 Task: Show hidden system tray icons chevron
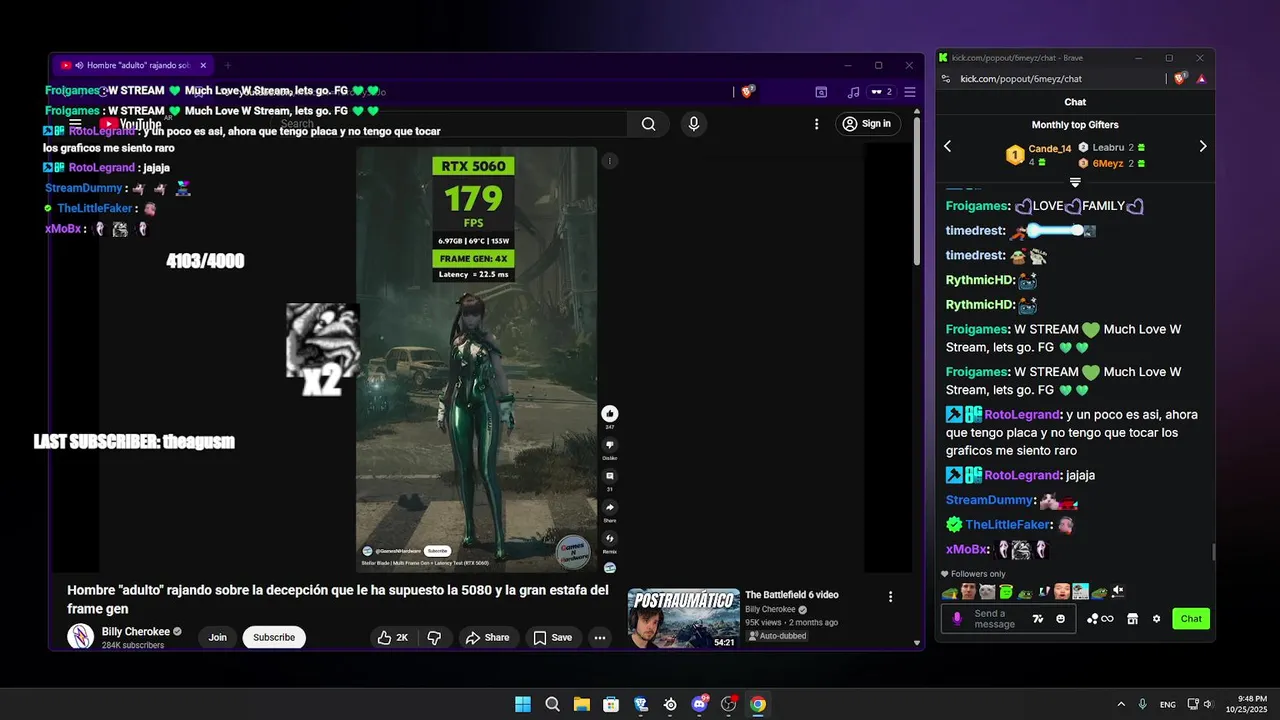[x=1121, y=704]
